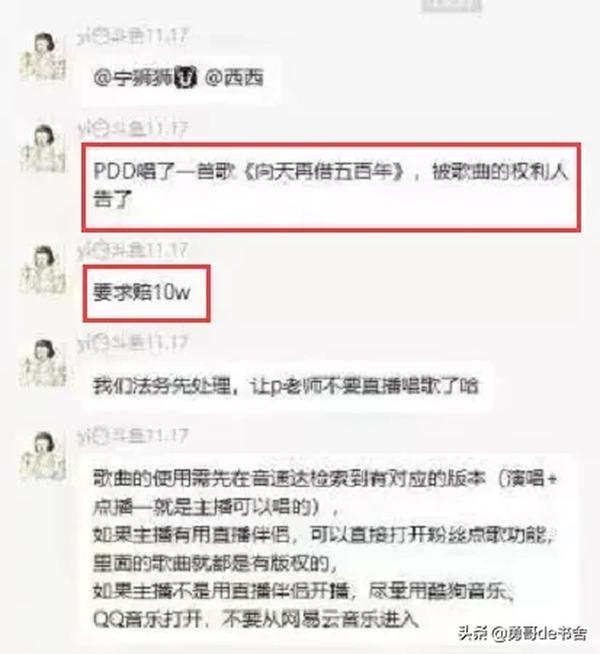Tap emoji icon after 宁狮狮 name
This screenshot has width=600, height=654.
(186, 78)
